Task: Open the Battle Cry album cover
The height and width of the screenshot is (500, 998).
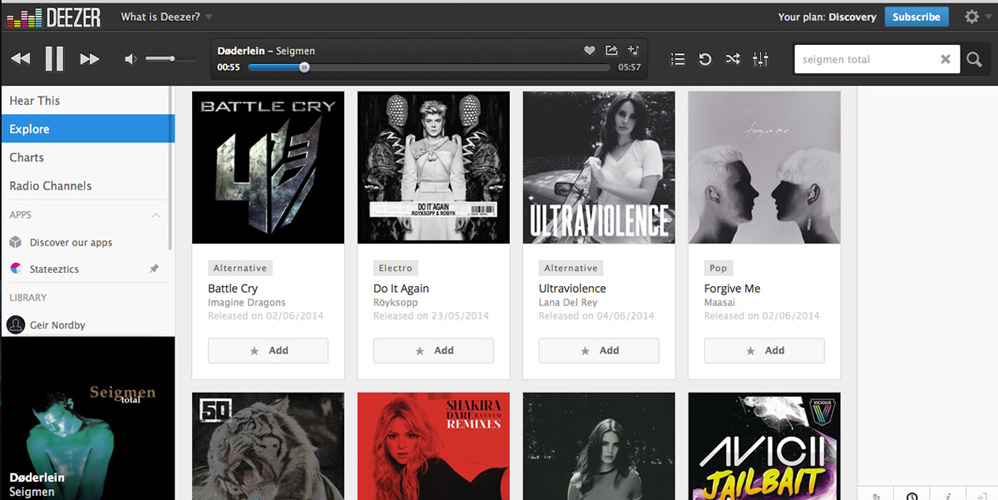Action: [268, 167]
